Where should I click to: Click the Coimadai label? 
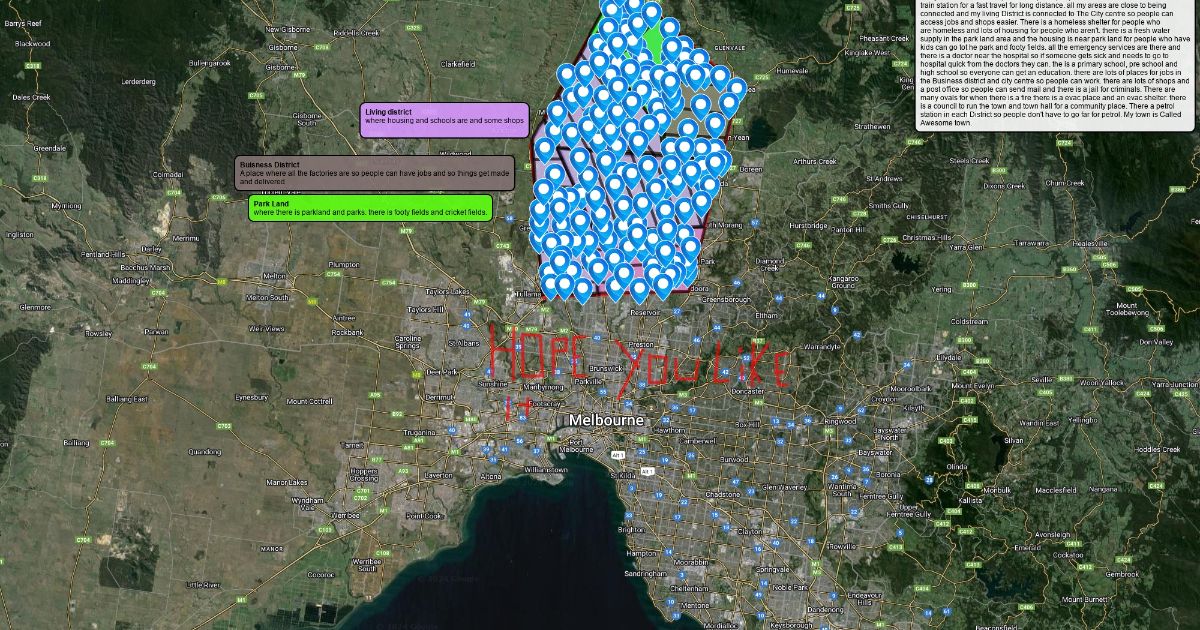click(168, 174)
